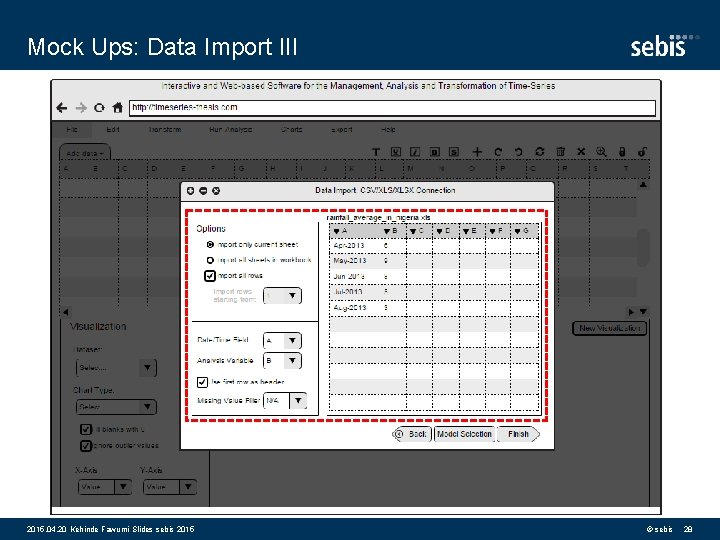Click the zoom-in magnifier icon
This screenshot has width=720, height=540.
601,152
